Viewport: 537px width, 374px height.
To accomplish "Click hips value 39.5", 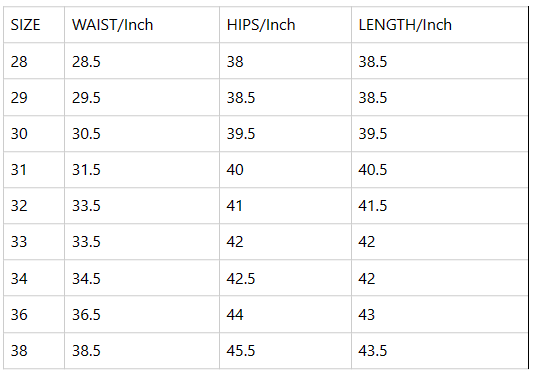I will pos(241,134).
